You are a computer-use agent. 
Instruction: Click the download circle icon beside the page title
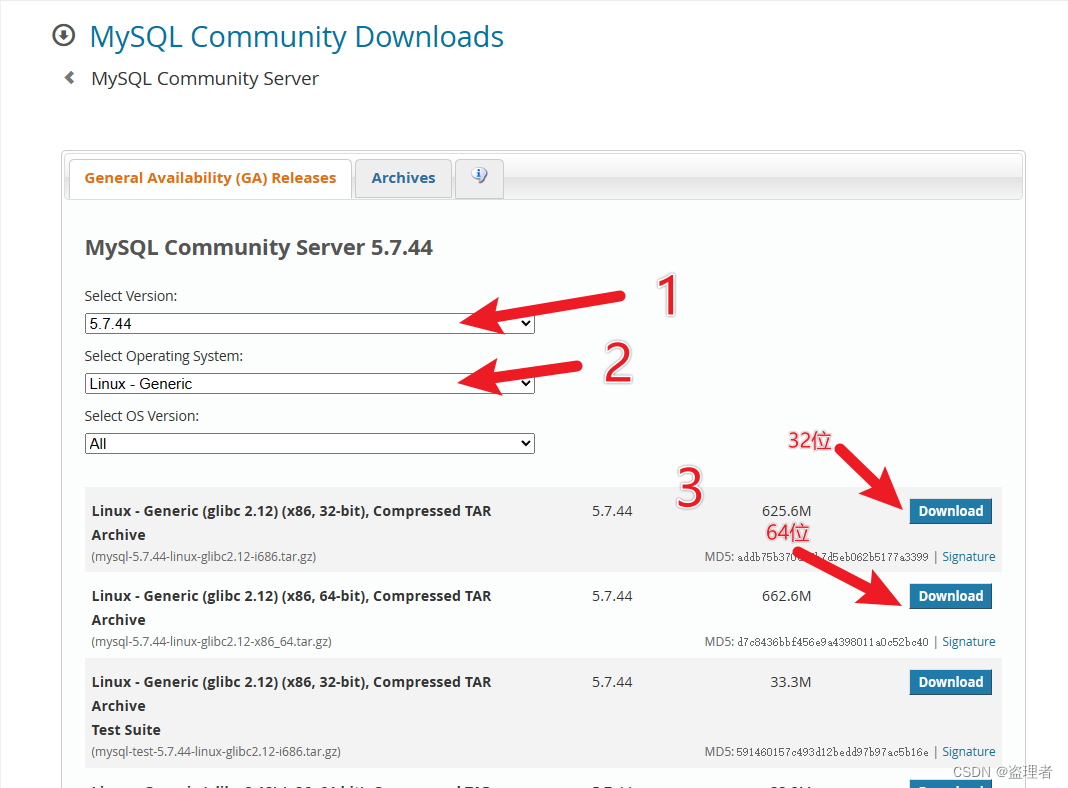pyautogui.click(x=63, y=35)
